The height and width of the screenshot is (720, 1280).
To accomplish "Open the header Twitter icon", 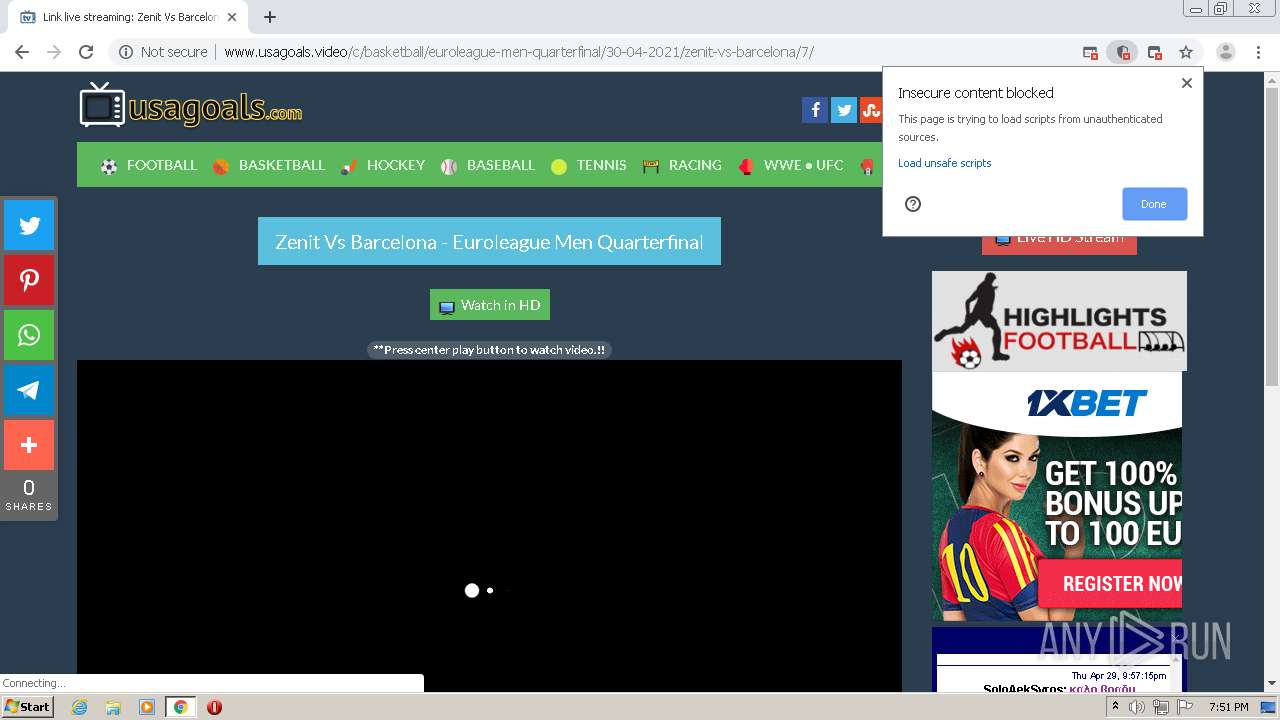I will pos(843,110).
